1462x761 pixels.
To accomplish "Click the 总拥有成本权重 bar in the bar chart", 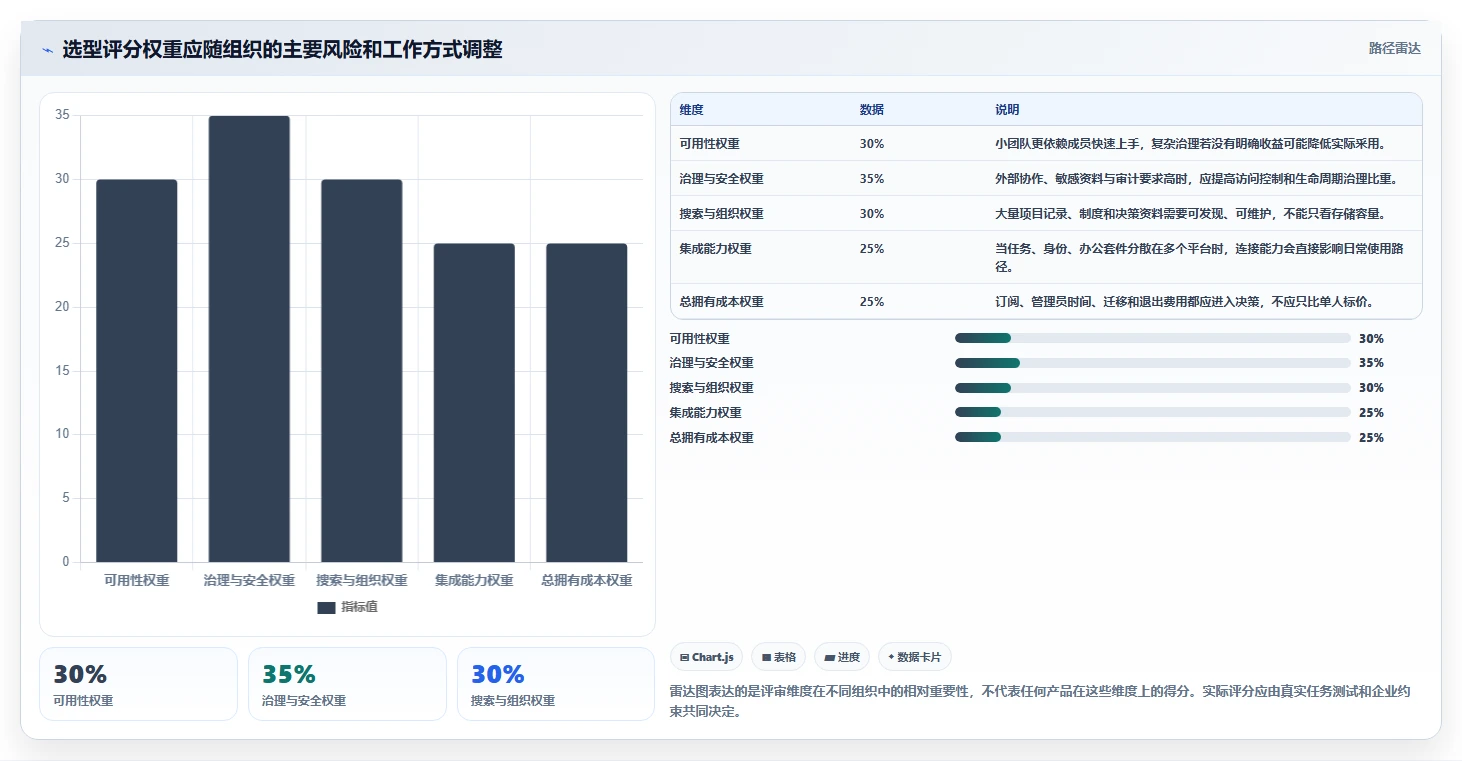I will (x=587, y=403).
